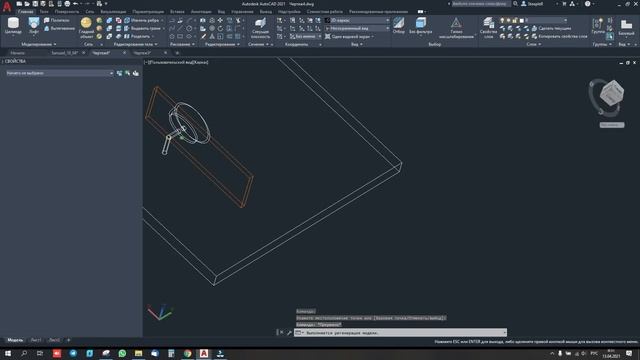Expand the Layers (Слои) panel
The width and height of the screenshot is (640, 360).
[534, 44]
